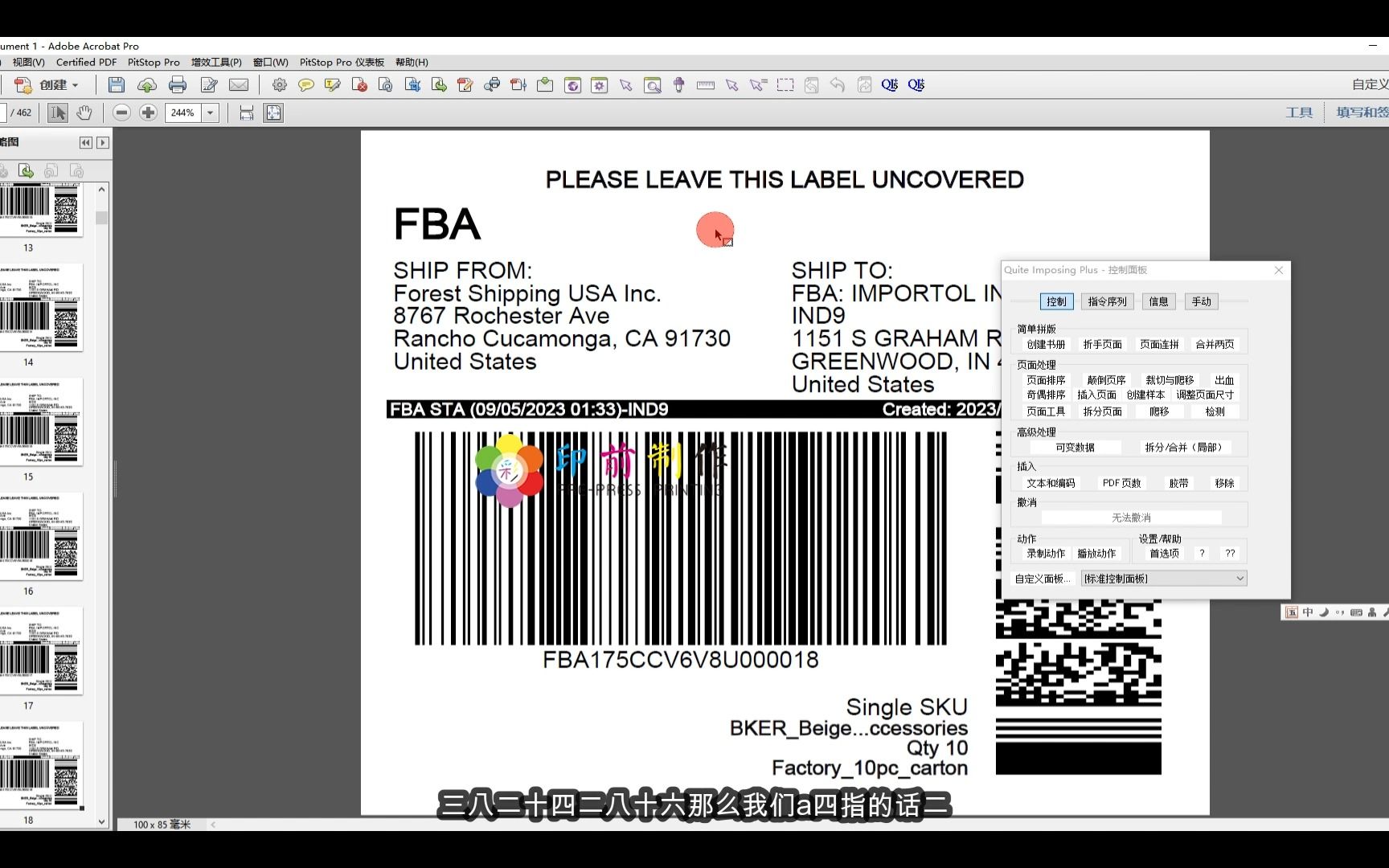Switch to 指令序列 tab
Screen dimensions: 1389x868
click(1107, 301)
